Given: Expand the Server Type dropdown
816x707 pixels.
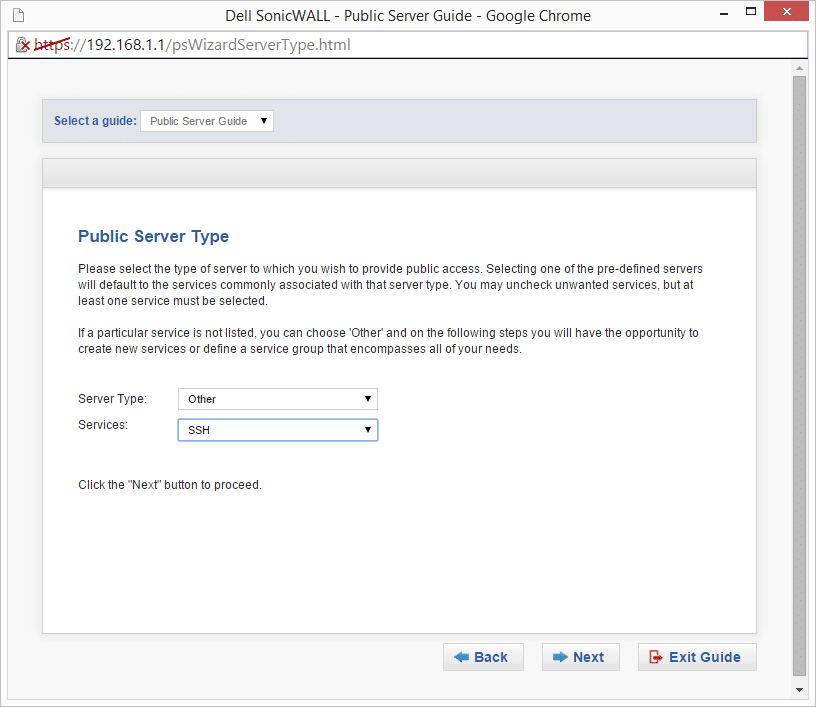Looking at the screenshot, I should click(278, 399).
